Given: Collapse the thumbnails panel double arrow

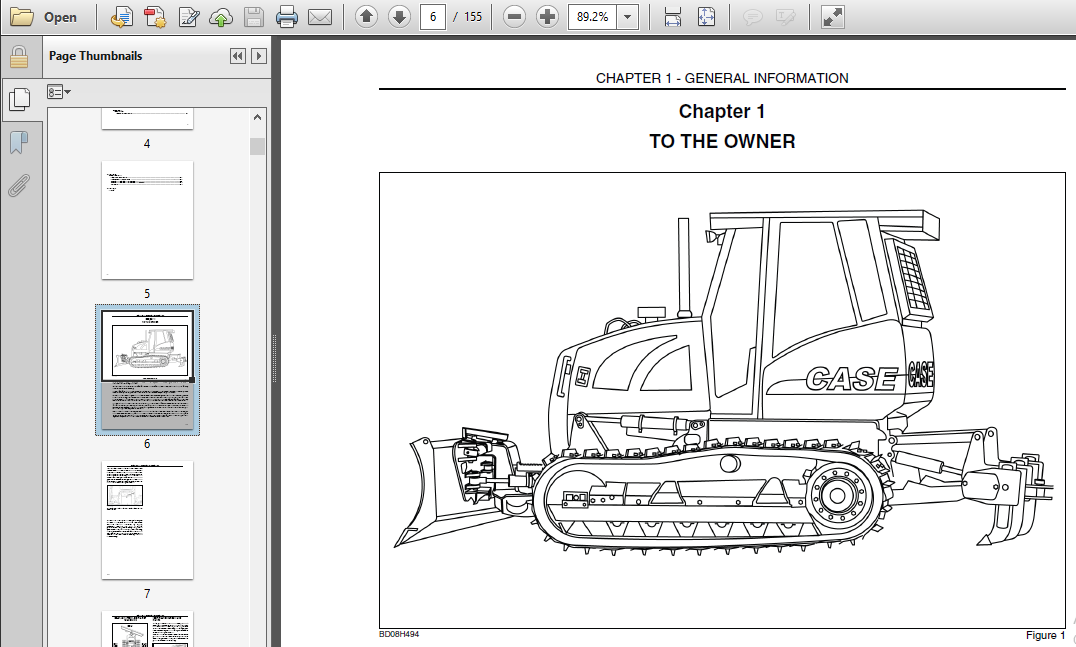Looking at the screenshot, I should [x=237, y=56].
